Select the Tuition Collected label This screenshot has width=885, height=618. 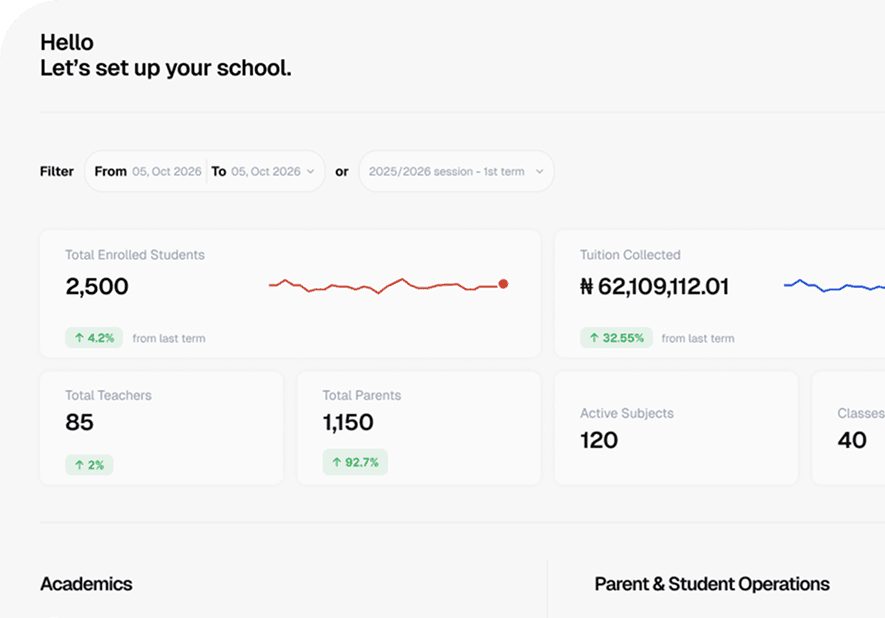[630, 255]
